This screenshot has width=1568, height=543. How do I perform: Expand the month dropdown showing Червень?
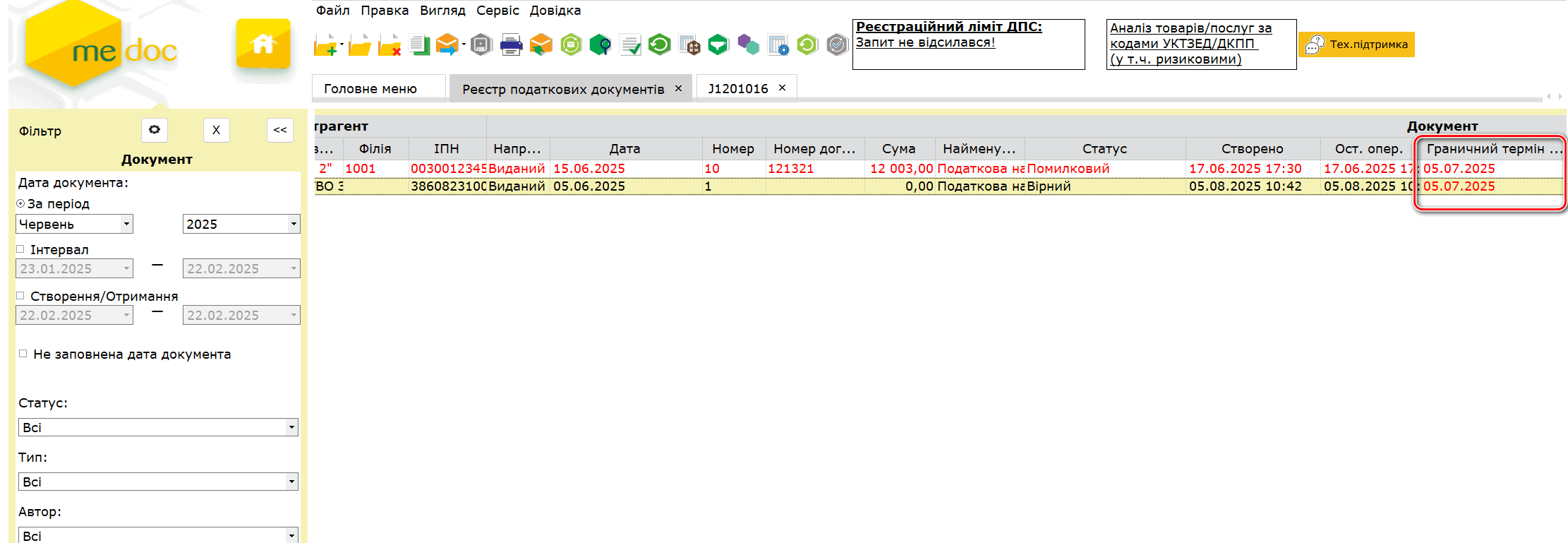point(126,225)
